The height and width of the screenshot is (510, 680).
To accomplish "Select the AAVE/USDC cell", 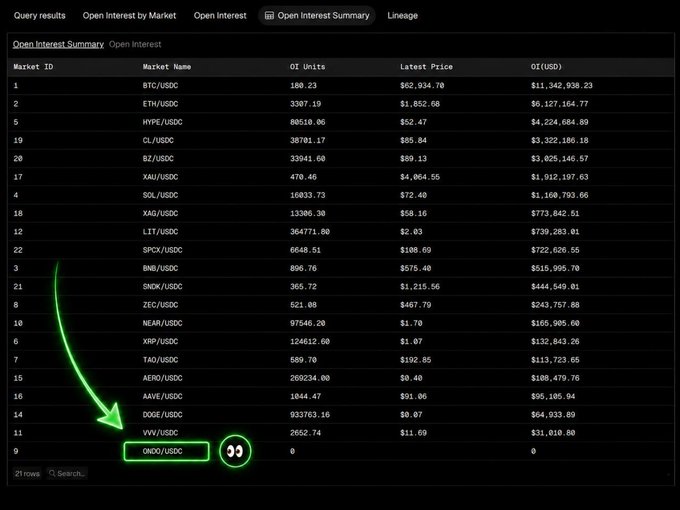I will point(163,396).
